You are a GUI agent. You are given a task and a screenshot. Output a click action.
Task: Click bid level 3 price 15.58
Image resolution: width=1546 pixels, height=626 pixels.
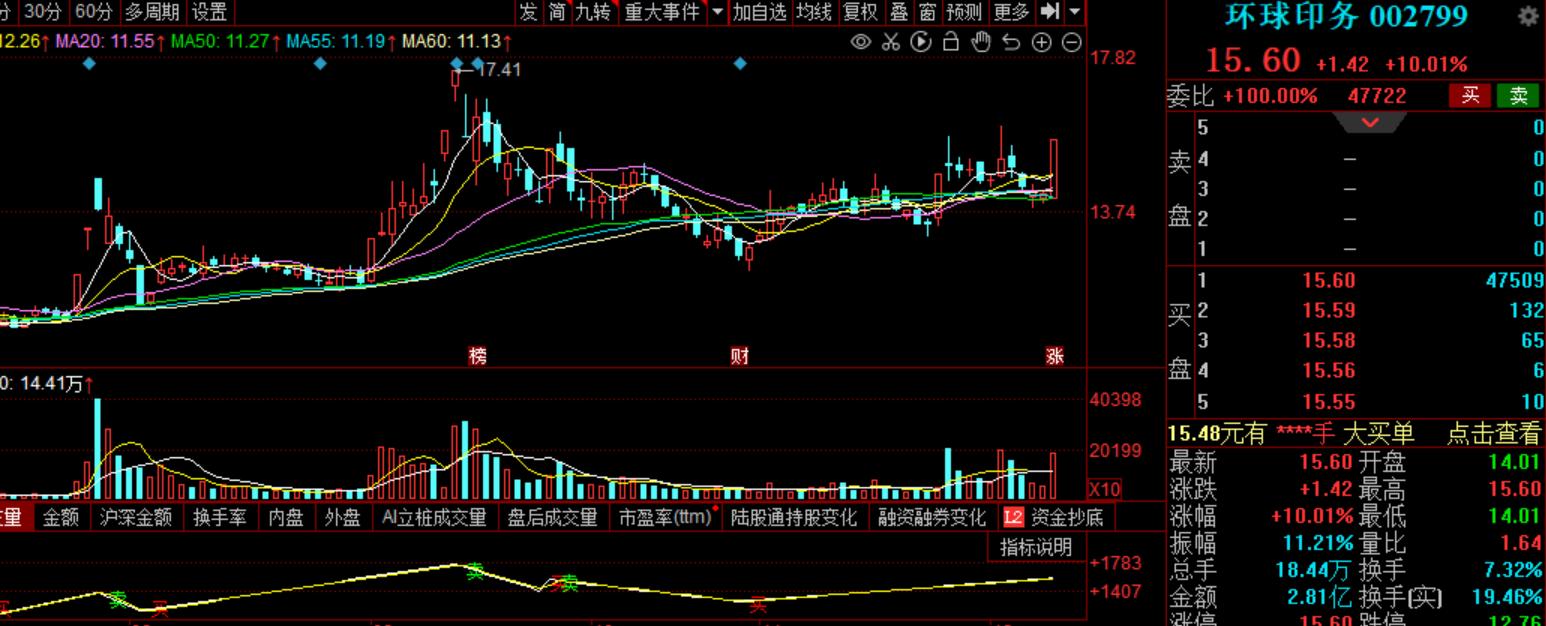pos(1329,341)
